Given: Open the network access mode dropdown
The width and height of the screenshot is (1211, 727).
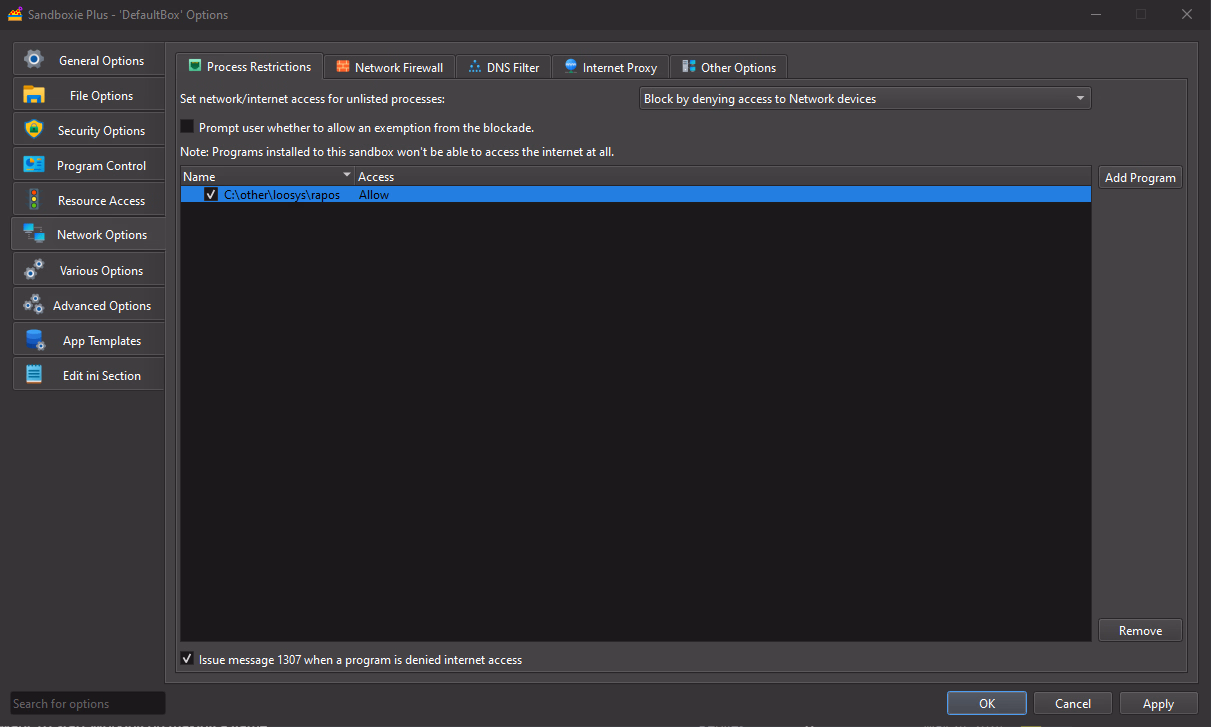Looking at the screenshot, I should point(864,98).
